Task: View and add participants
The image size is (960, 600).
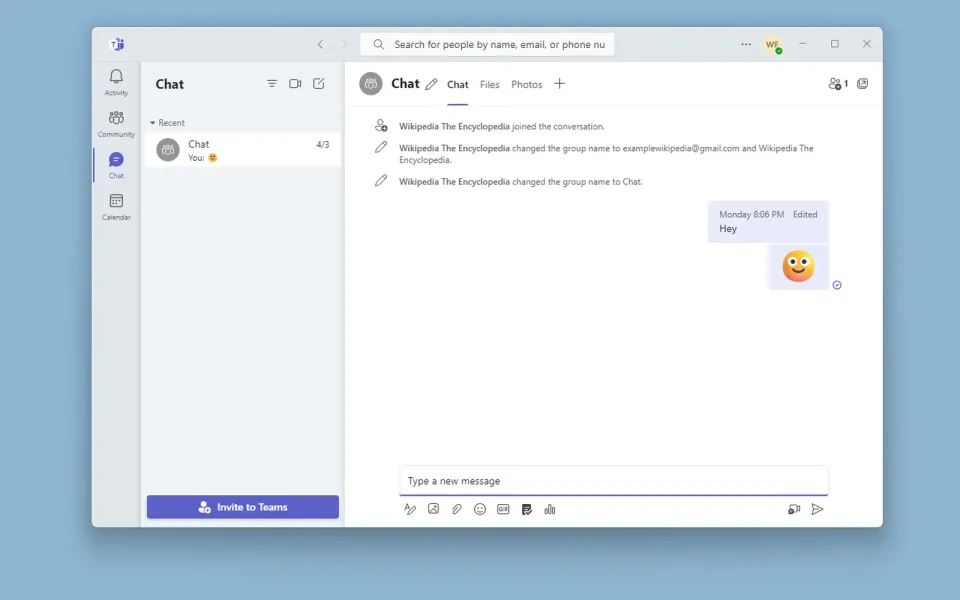Action: (x=838, y=84)
